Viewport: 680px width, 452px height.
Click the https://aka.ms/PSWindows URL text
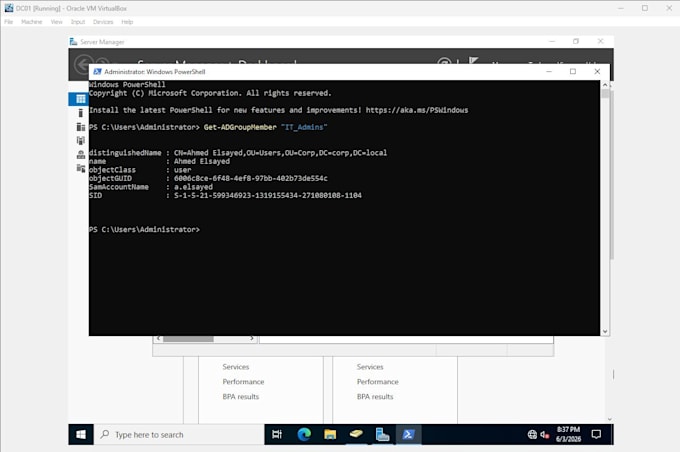[417, 110]
